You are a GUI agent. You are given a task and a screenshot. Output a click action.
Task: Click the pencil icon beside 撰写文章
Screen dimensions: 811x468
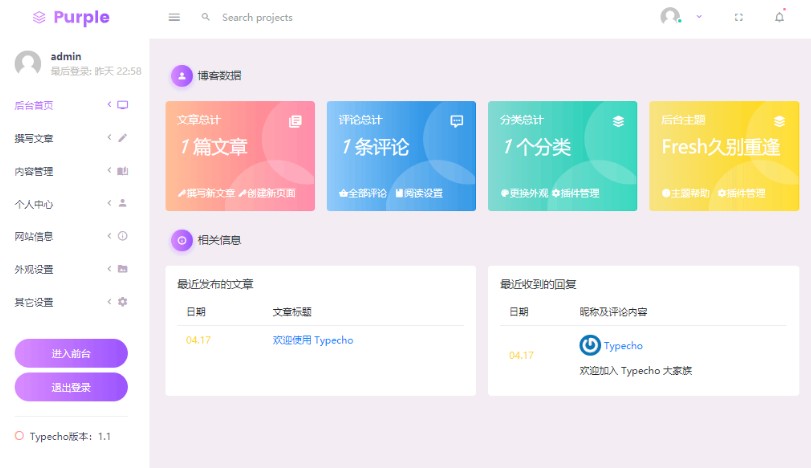[123, 138]
